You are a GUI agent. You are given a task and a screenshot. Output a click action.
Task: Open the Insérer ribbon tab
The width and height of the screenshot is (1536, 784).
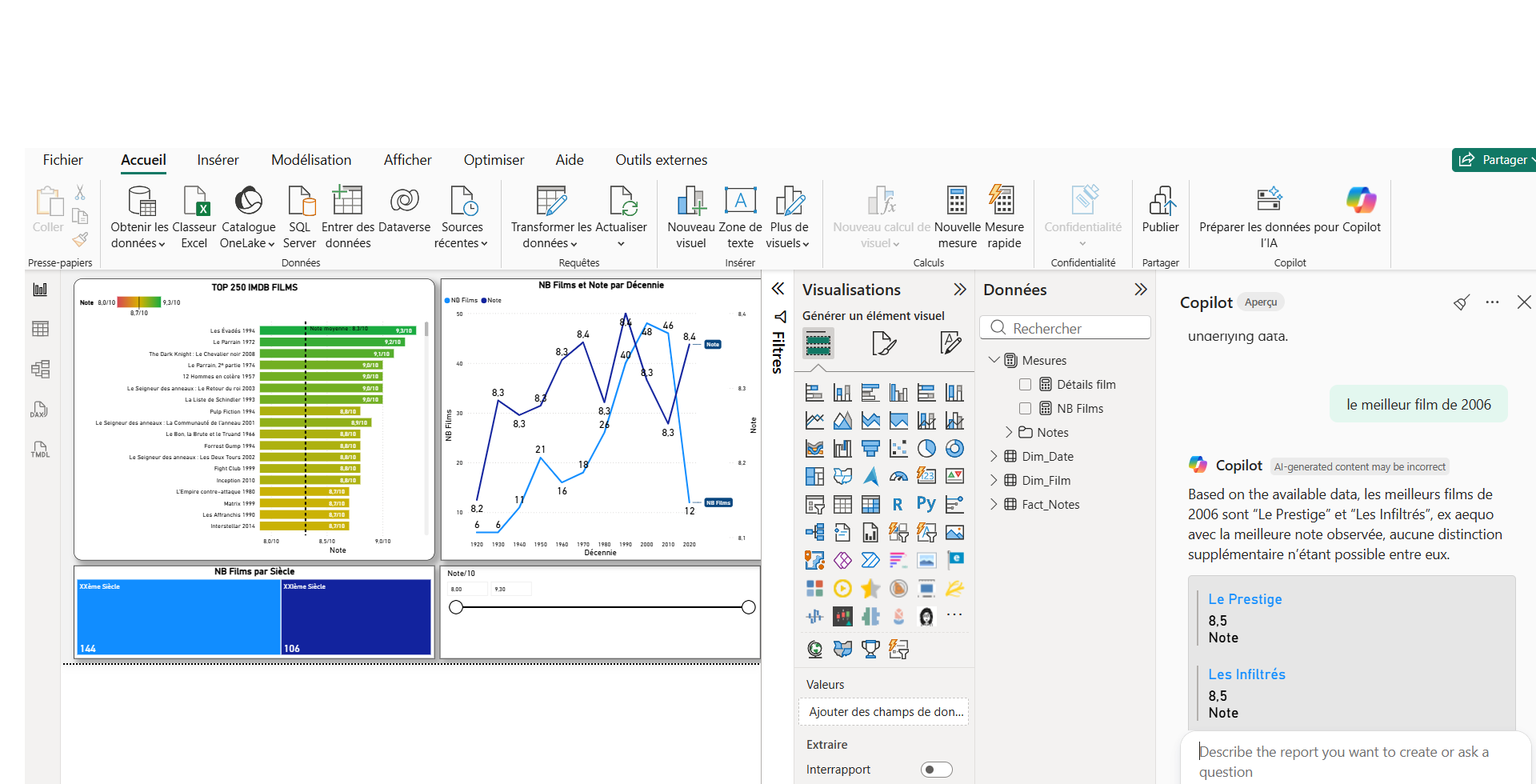[218, 160]
